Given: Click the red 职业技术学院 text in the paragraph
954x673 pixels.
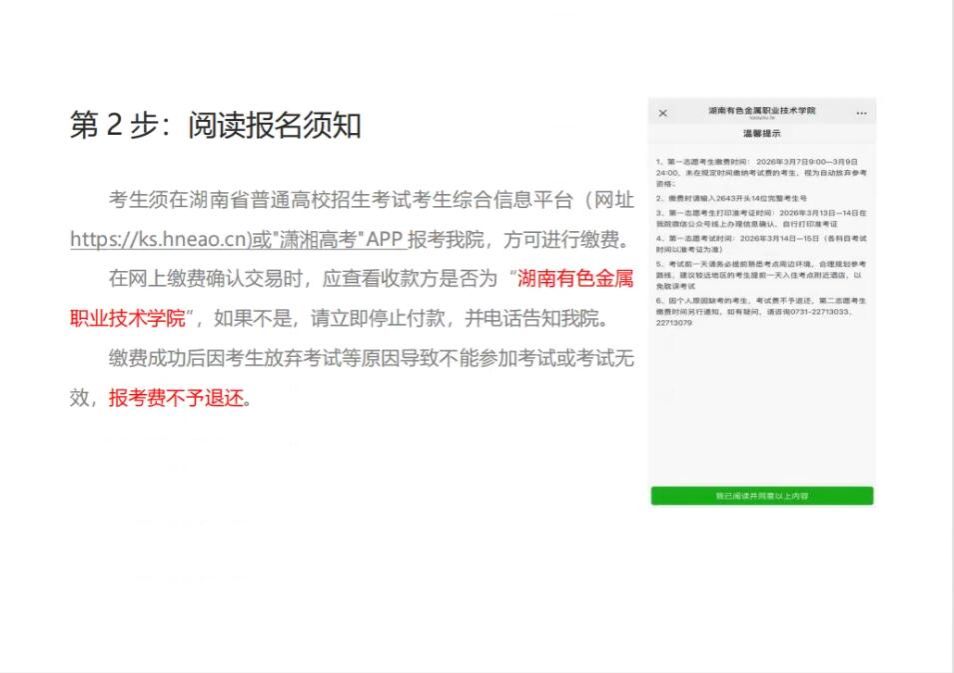Looking at the screenshot, I should (128, 319).
